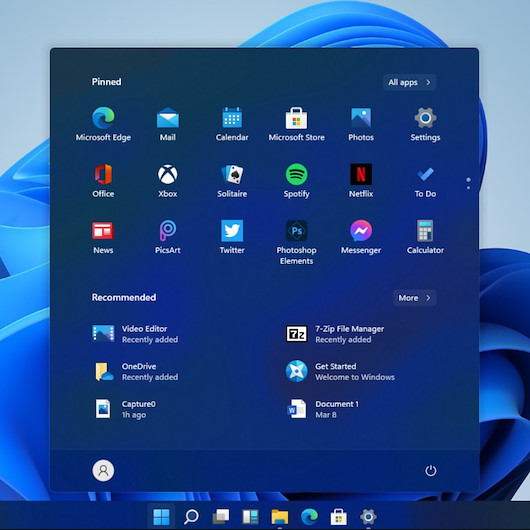Open the Calculator app
Image resolution: width=530 pixels, height=530 pixels.
click(x=425, y=237)
